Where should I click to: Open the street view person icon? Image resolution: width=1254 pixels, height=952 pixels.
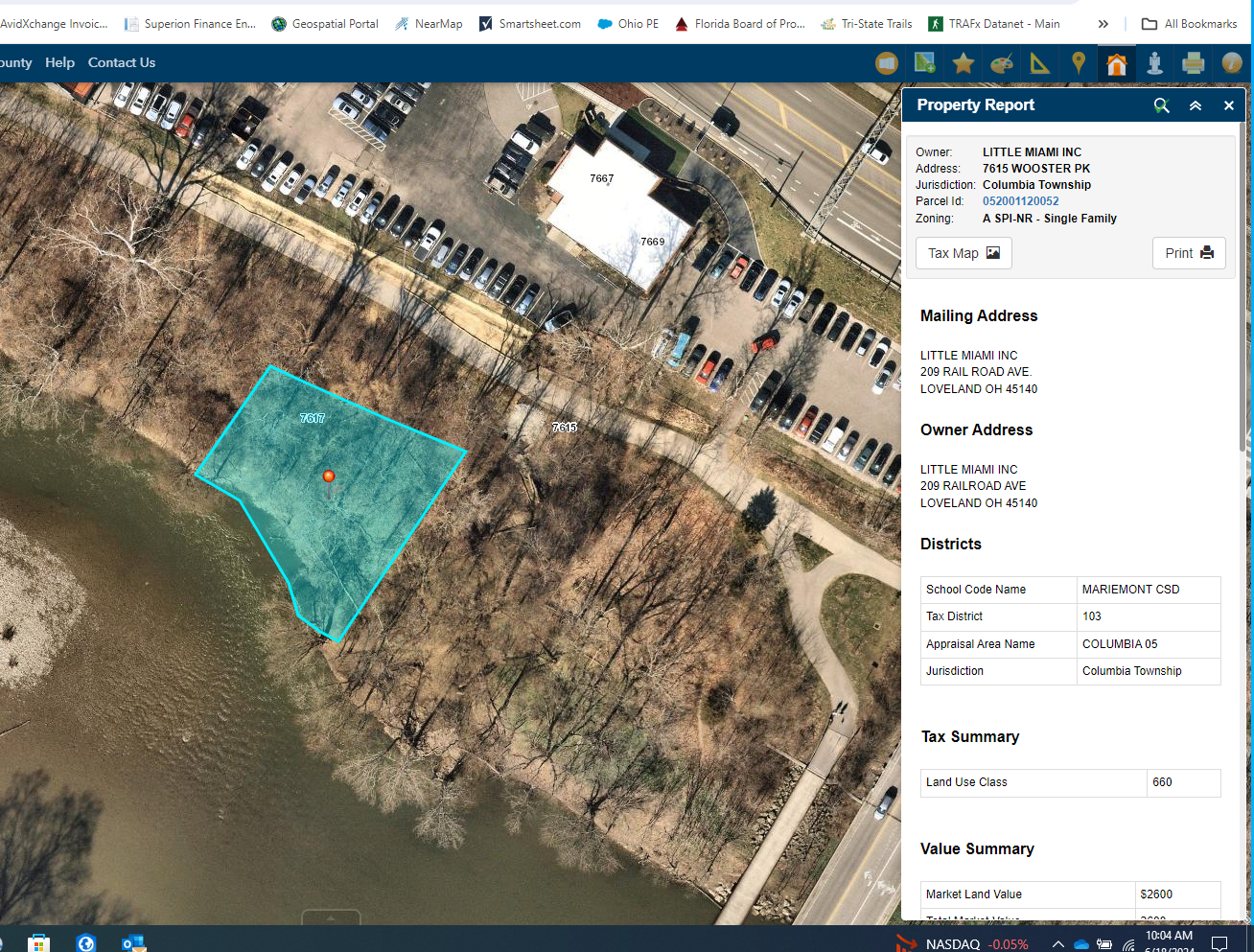point(1155,63)
